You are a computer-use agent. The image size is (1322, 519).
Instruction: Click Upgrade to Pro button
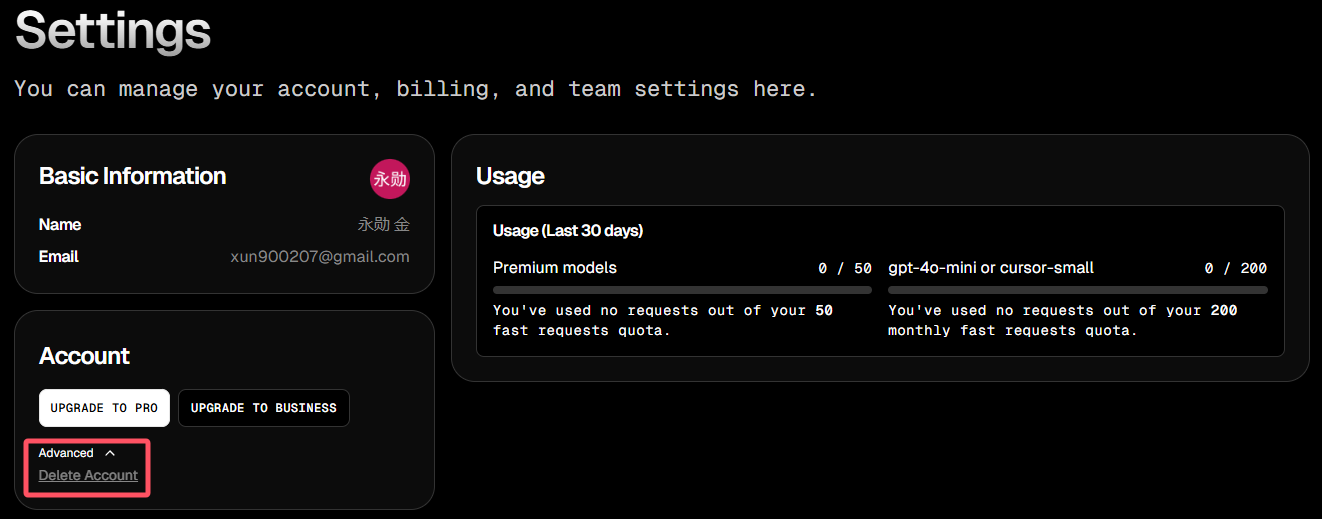coord(104,408)
